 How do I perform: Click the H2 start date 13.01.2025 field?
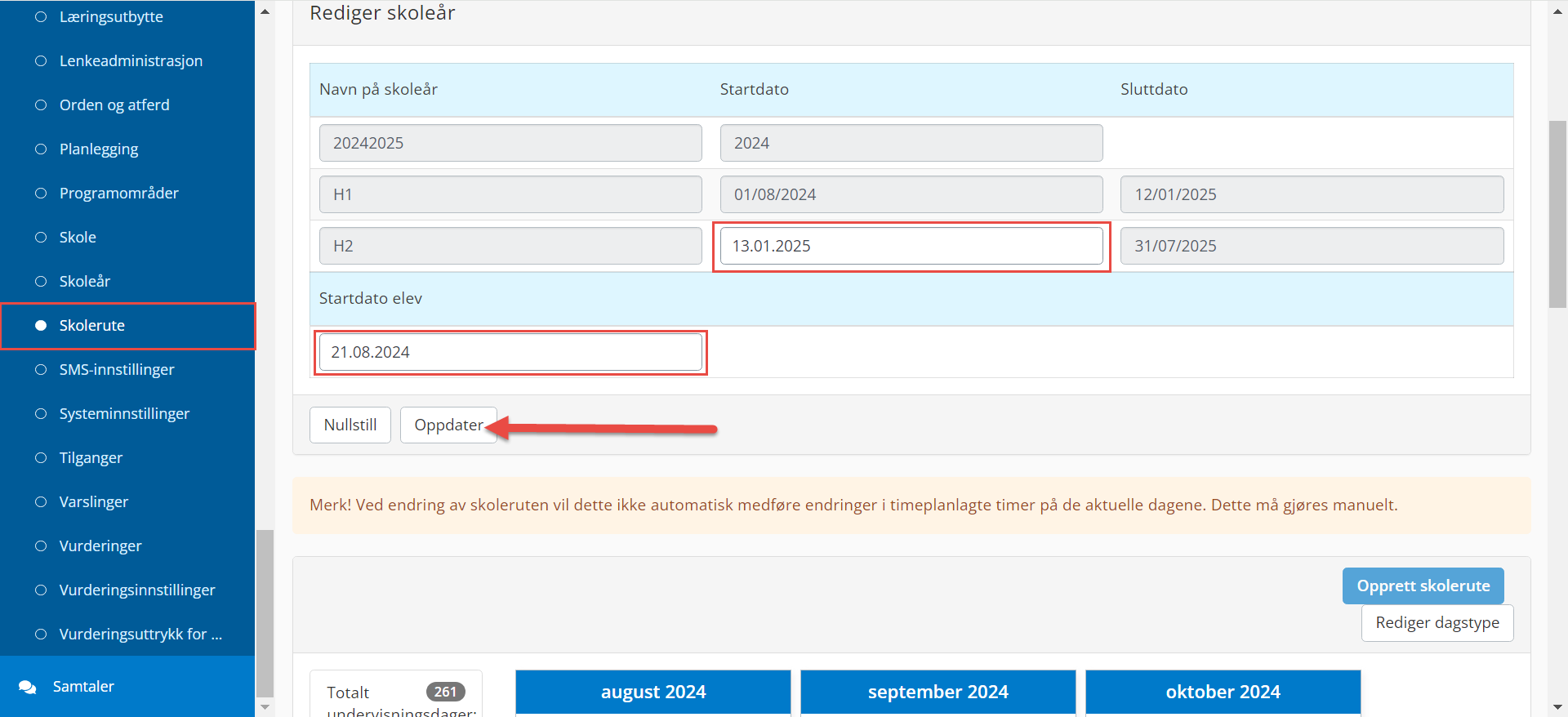911,246
